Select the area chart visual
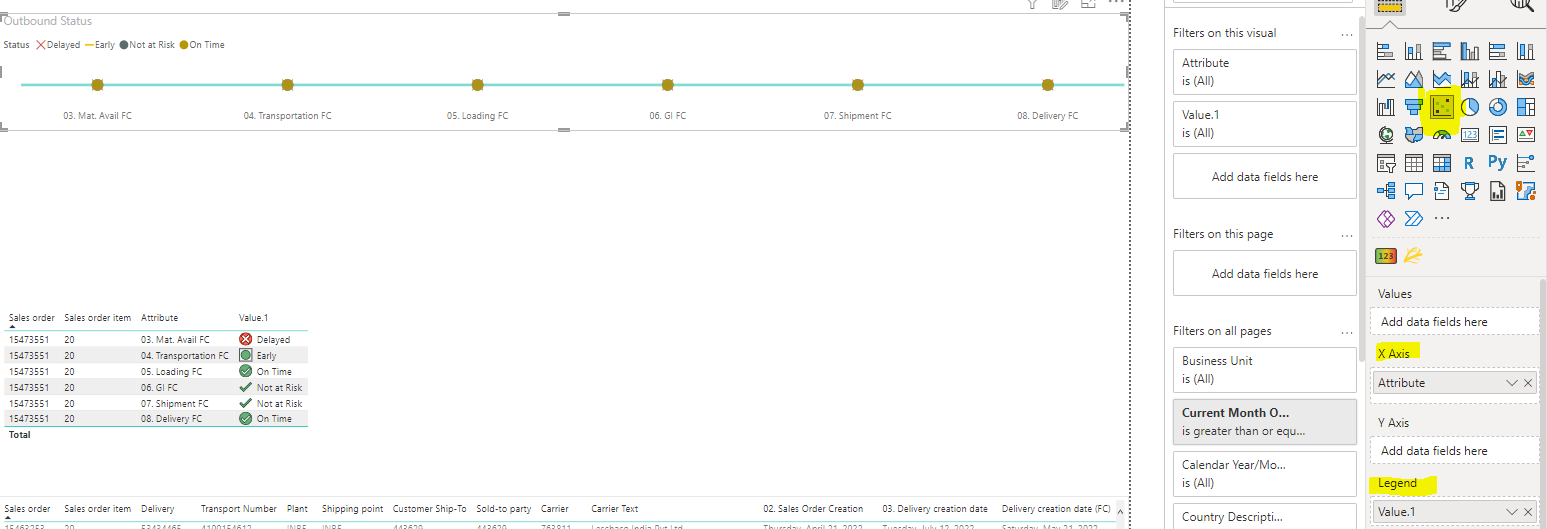Image resolution: width=1547 pixels, height=529 pixels. click(x=1414, y=79)
